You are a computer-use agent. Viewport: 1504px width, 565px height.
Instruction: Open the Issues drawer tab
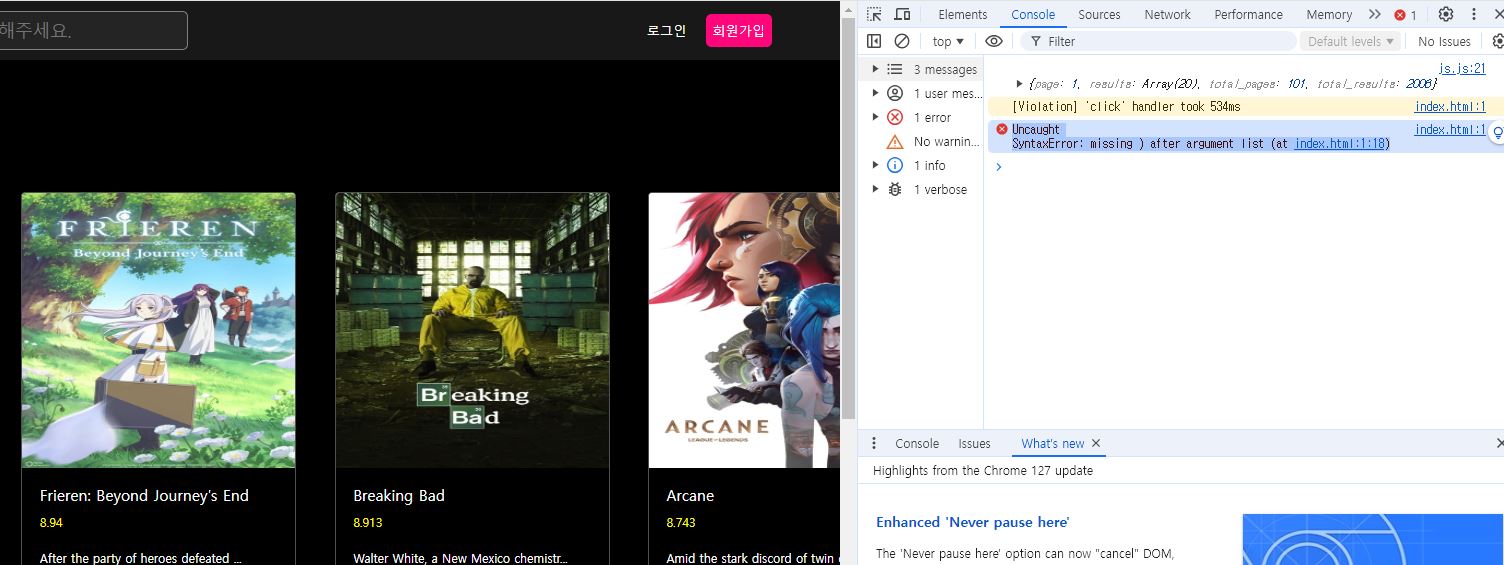(974, 443)
